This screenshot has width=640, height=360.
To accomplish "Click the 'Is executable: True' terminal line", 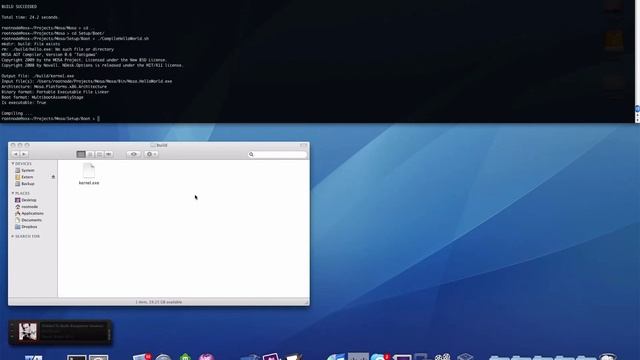I will pyautogui.click(x=24, y=103).
